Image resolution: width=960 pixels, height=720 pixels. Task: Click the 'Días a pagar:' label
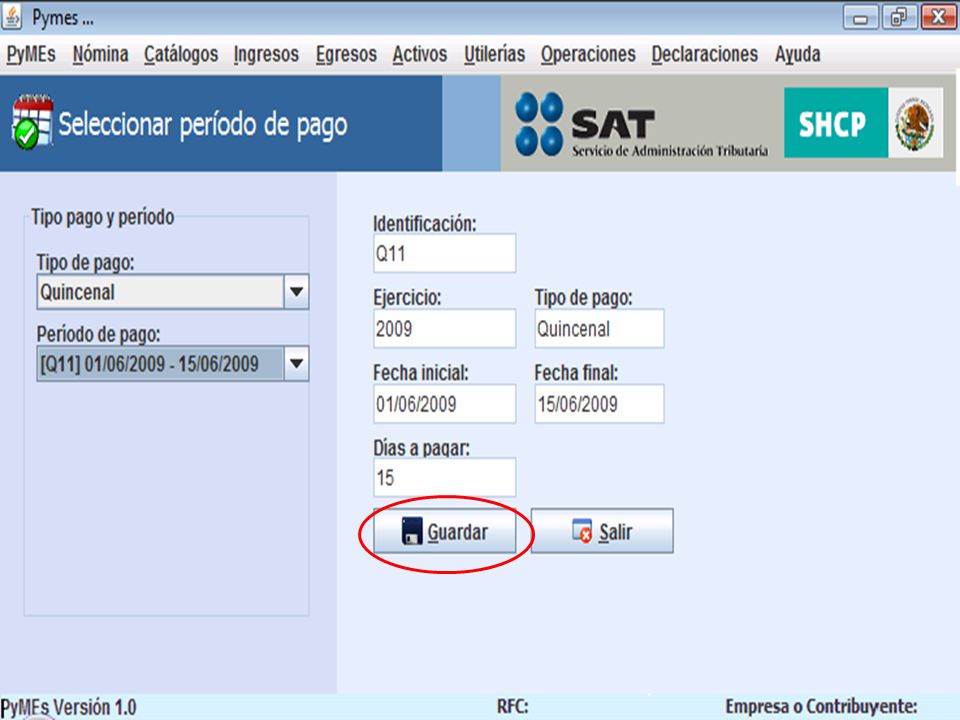[421, 448]
